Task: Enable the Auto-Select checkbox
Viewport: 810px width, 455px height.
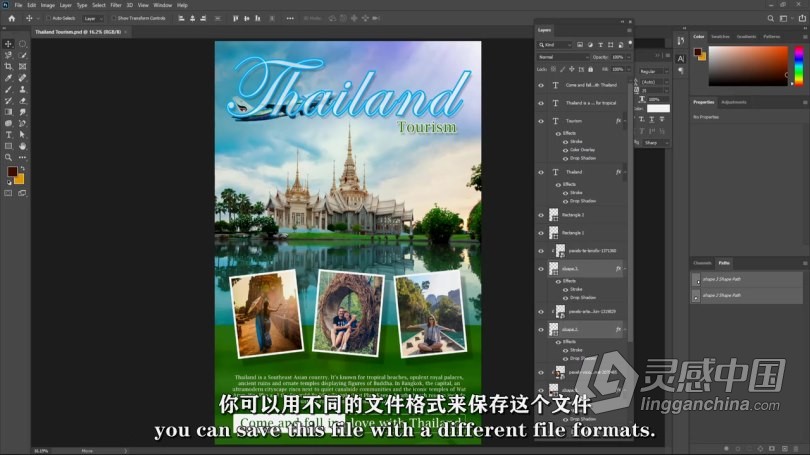Action: [49, 18]
